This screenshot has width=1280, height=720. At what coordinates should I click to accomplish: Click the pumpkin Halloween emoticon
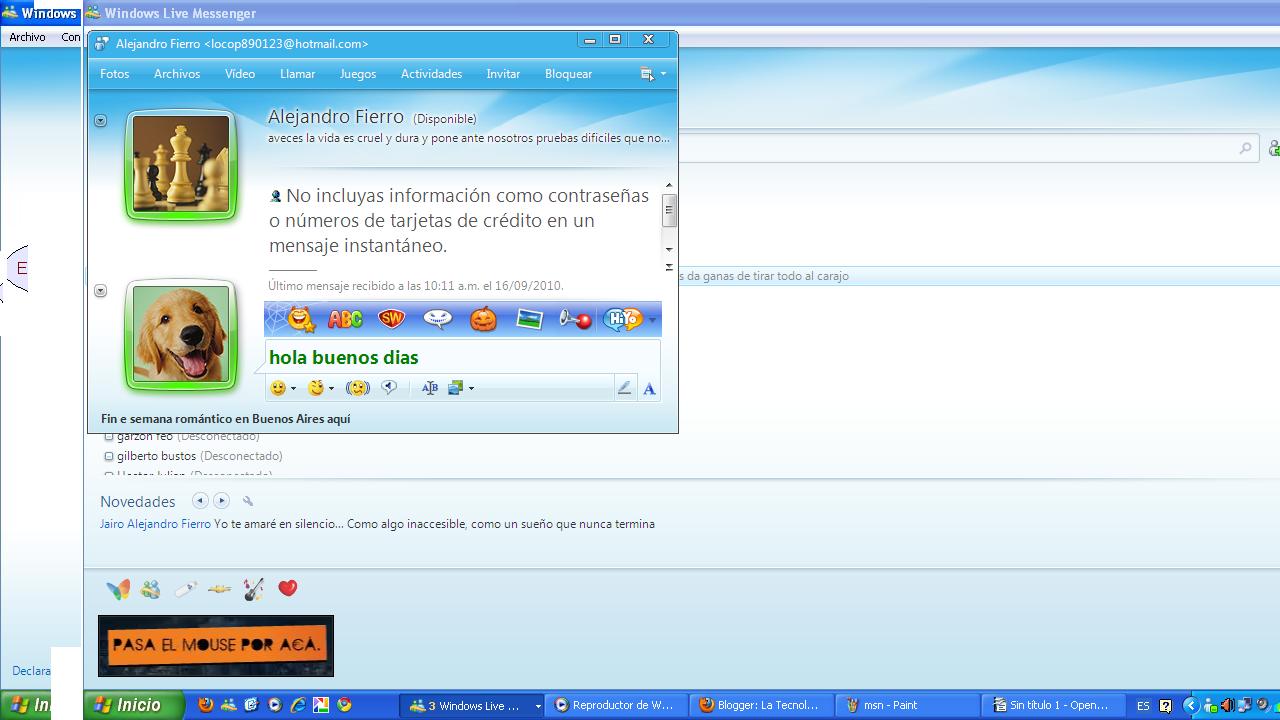click(482, 318)
